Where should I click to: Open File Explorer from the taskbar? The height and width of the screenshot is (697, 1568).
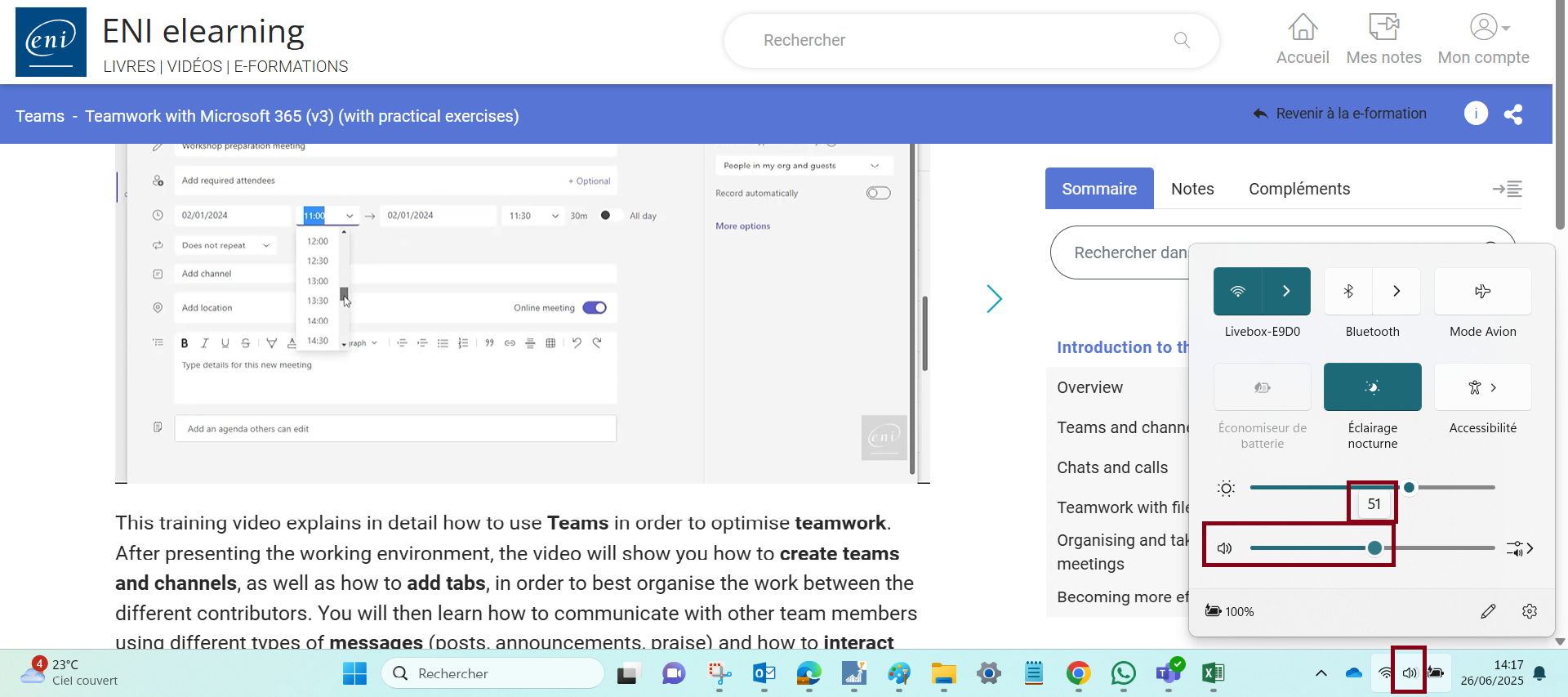point(943,673)
